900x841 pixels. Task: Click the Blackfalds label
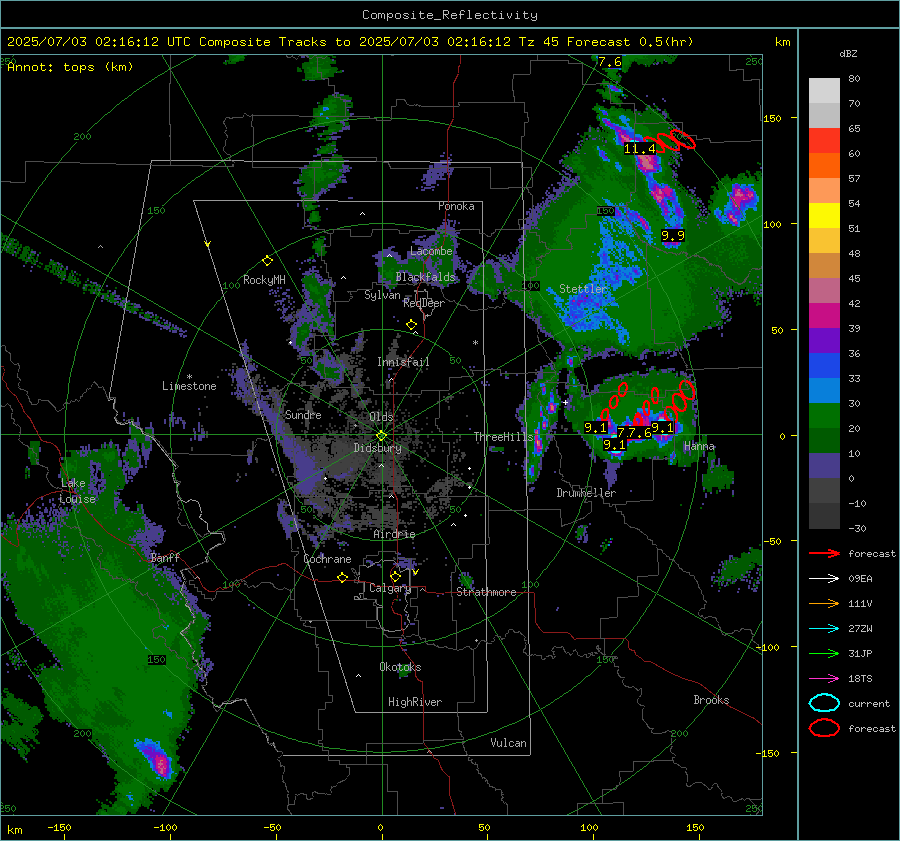point(425,277)
